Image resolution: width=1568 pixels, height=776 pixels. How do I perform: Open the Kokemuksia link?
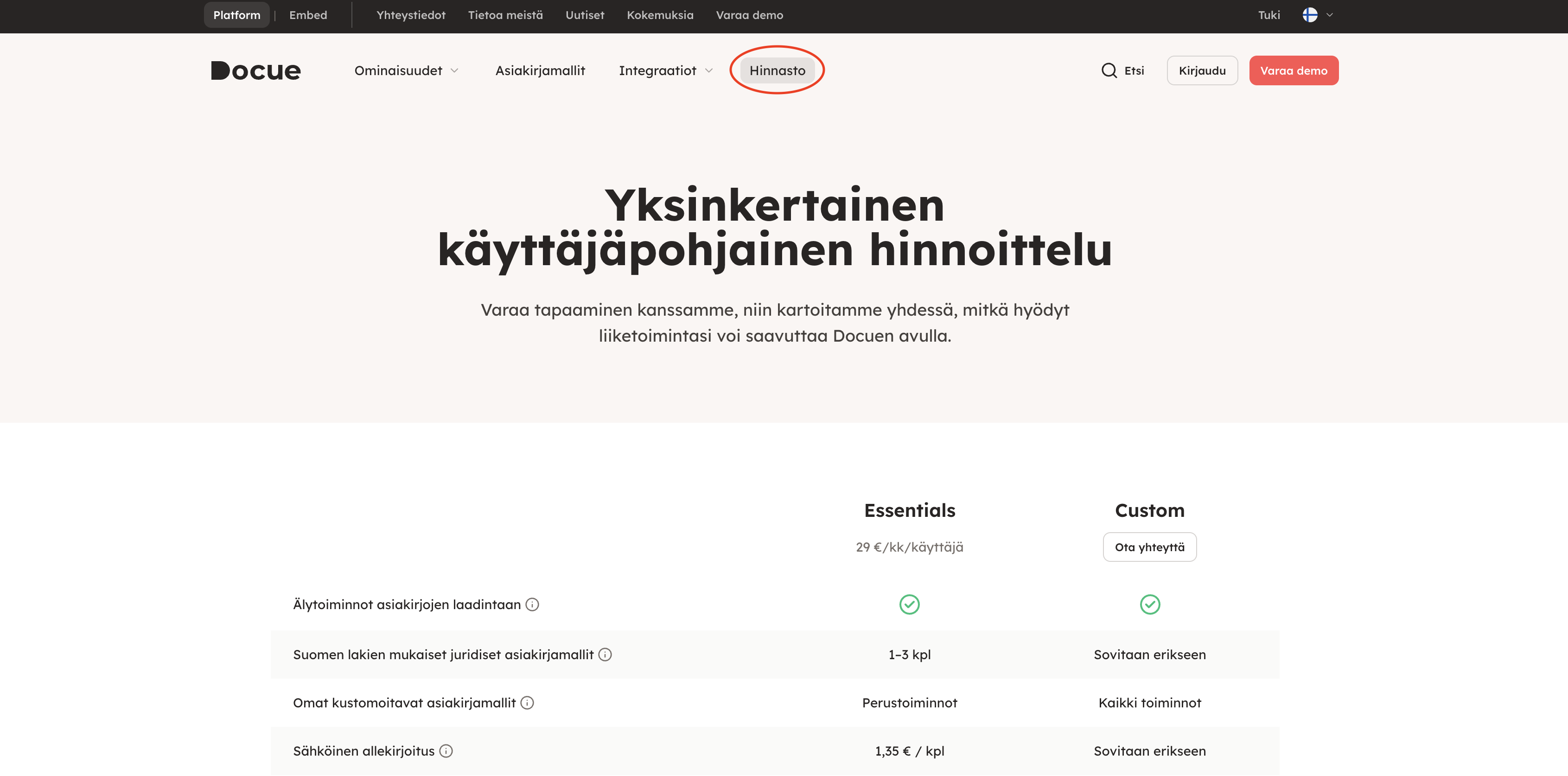660,15
